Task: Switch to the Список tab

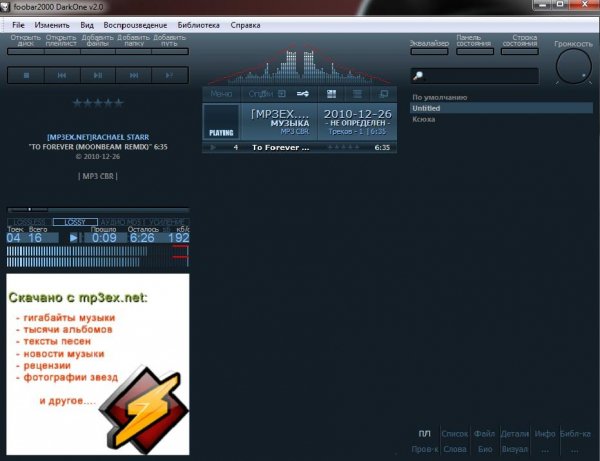Action: click(455, 434)
